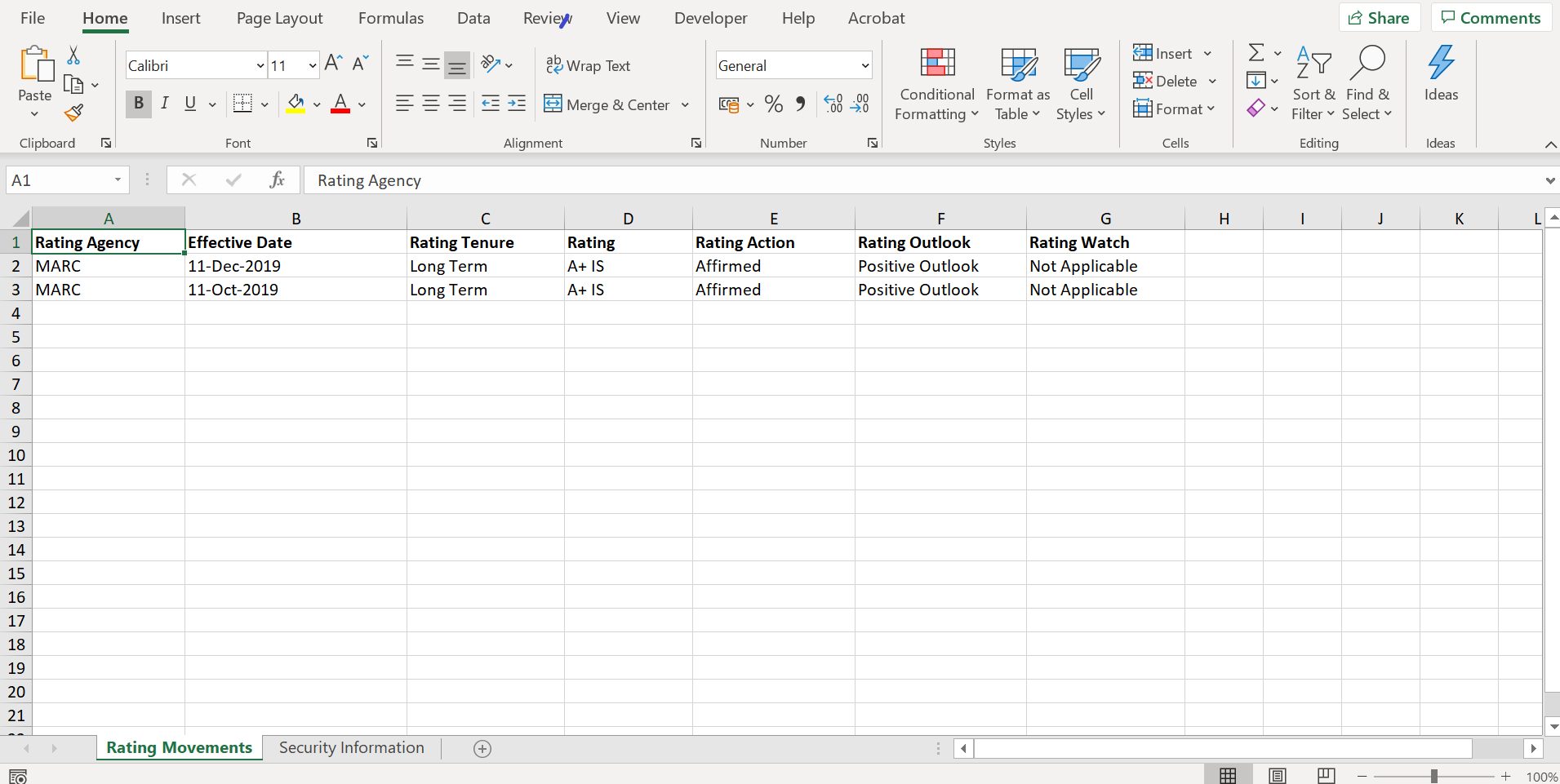Open the Font Size dropdown
1560x784 pixels.
point(313,64)
